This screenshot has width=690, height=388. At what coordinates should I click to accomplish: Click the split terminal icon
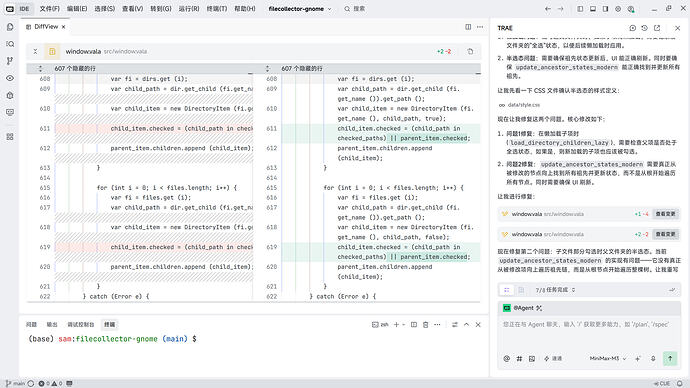point(414,325)
